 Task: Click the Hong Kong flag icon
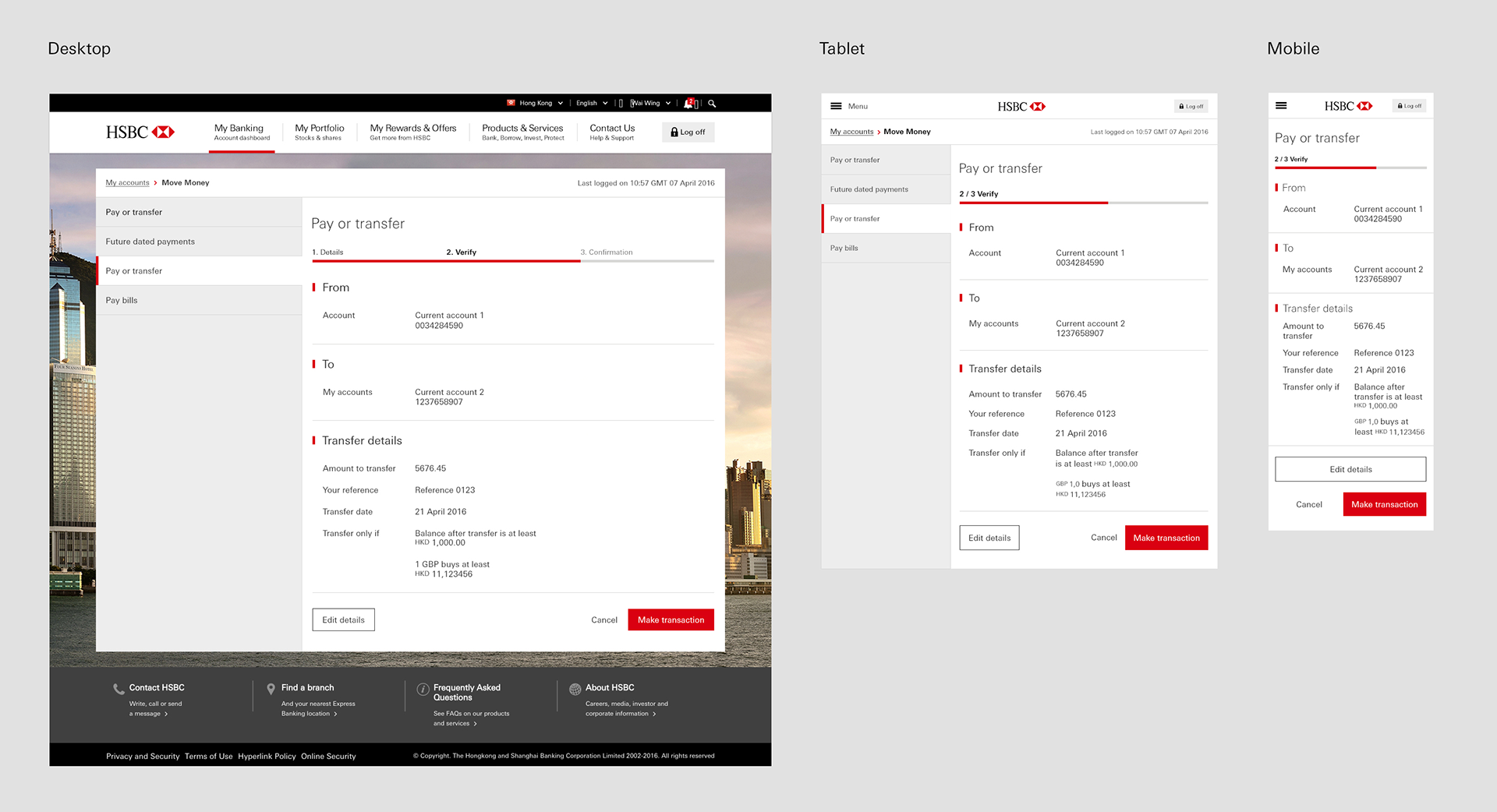point(511,103)
